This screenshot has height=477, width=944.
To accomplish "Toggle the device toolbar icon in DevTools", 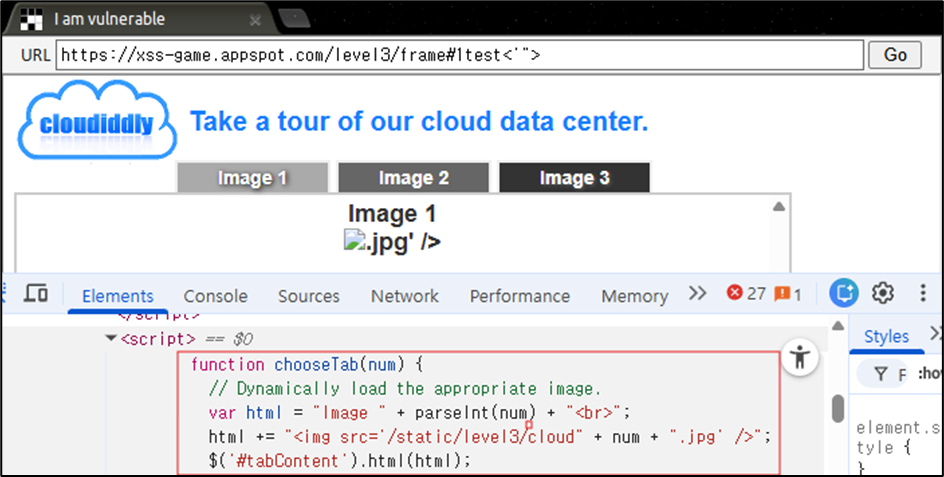I will pos(36,294).
